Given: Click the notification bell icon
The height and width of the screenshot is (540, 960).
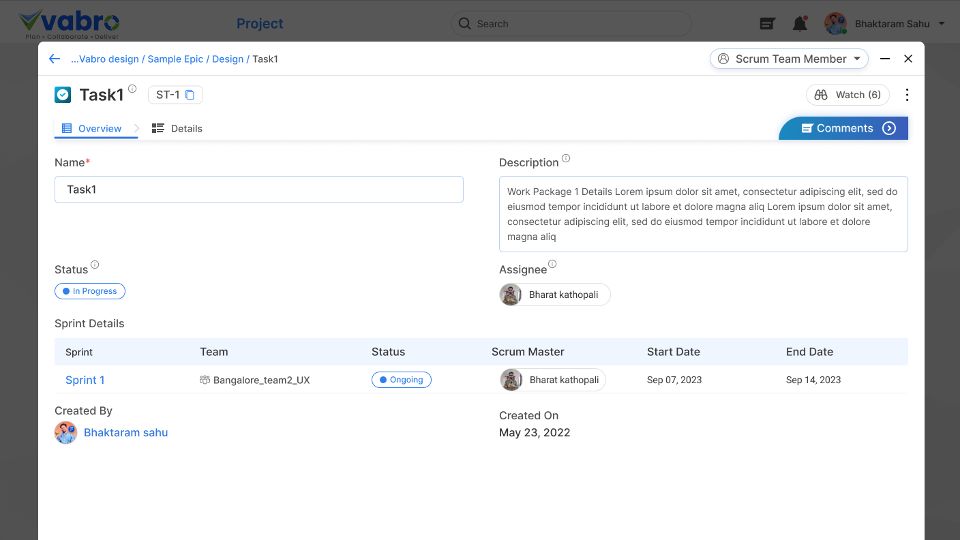Looking at the screenshot, I should pos(799,23).
